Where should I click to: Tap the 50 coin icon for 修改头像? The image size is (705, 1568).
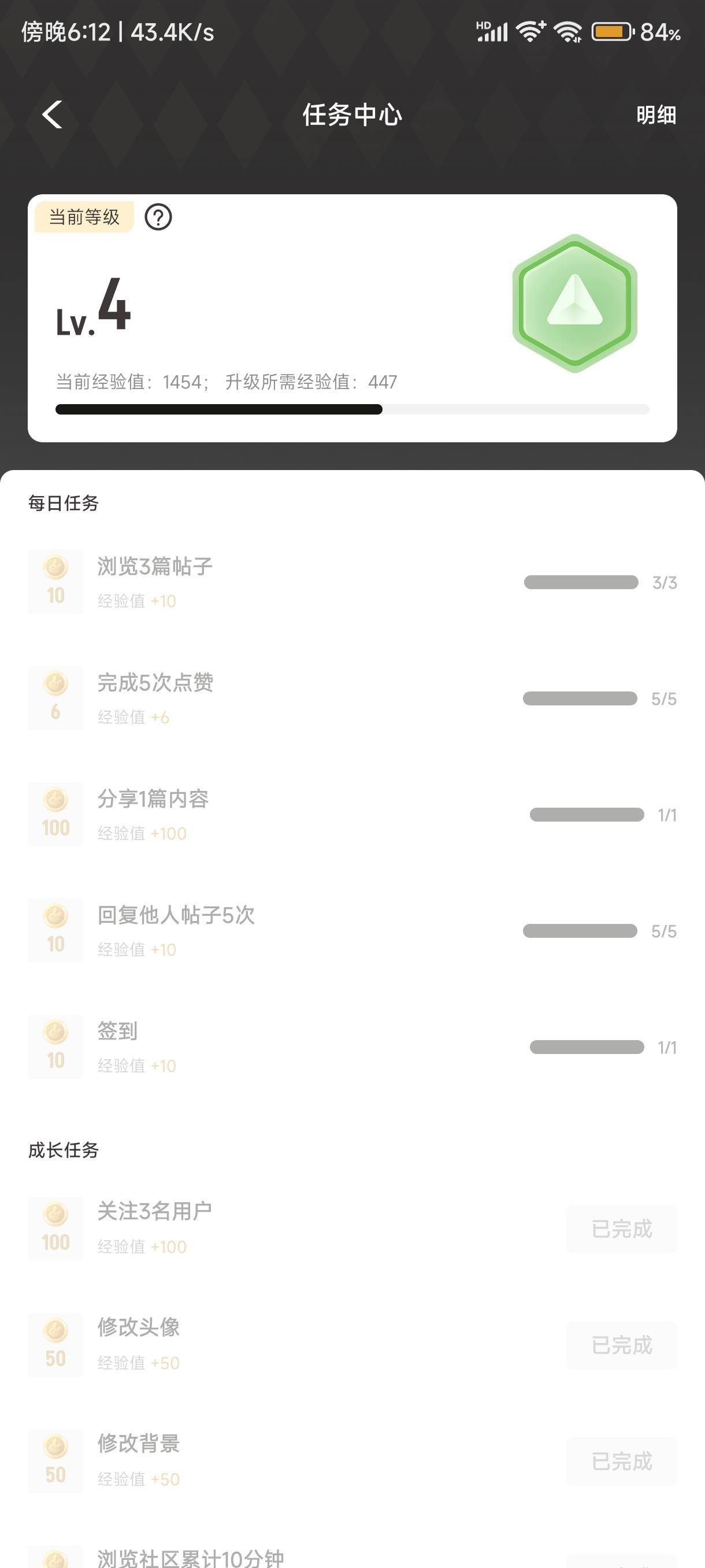(x=55, y=1345)
